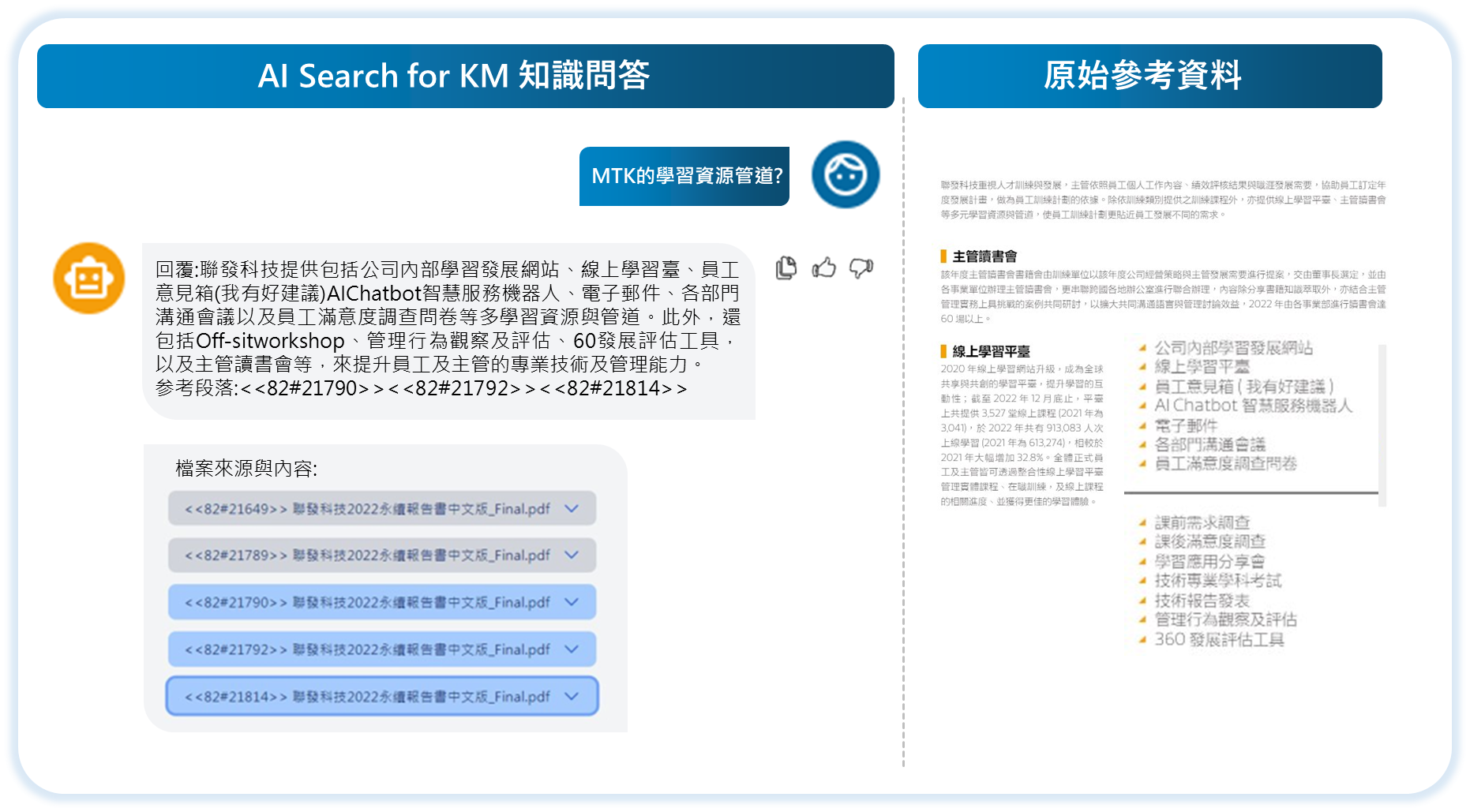Image resolution: width=1470 pixels, height=812 pixels.
Task: Click list item 公司內部學習發展網站
Action: pyautogui.click(x=1233, y=348)
